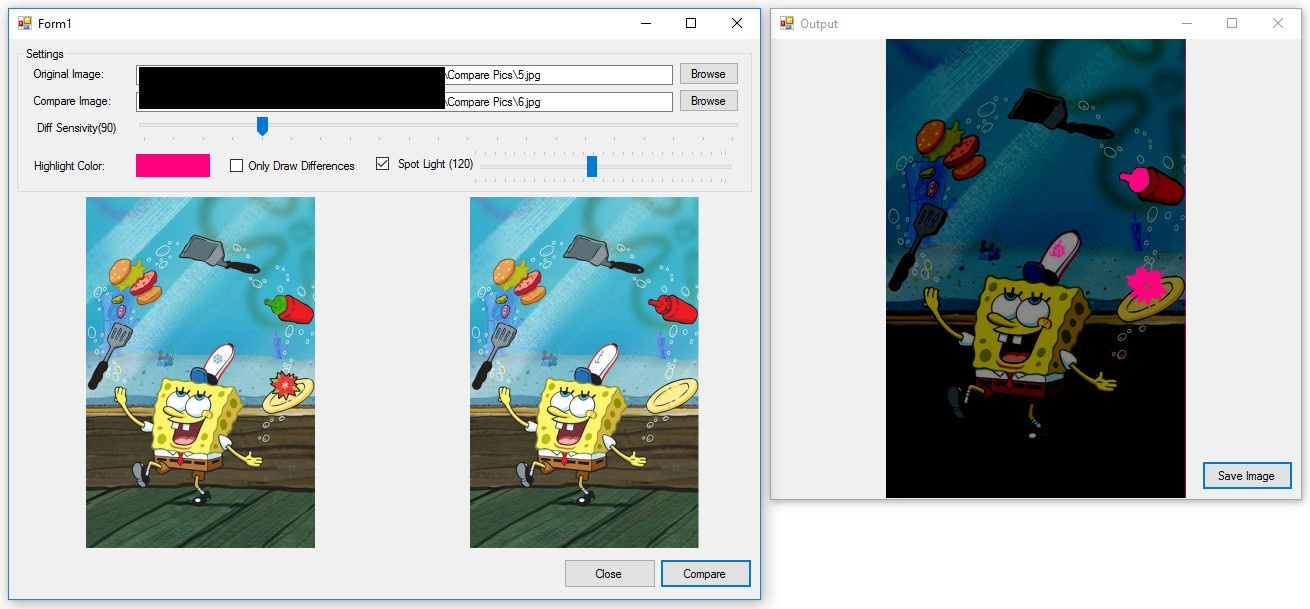Click the Compare button
The width and height of the screenshot is (1310, 609).
click(705, 574)
